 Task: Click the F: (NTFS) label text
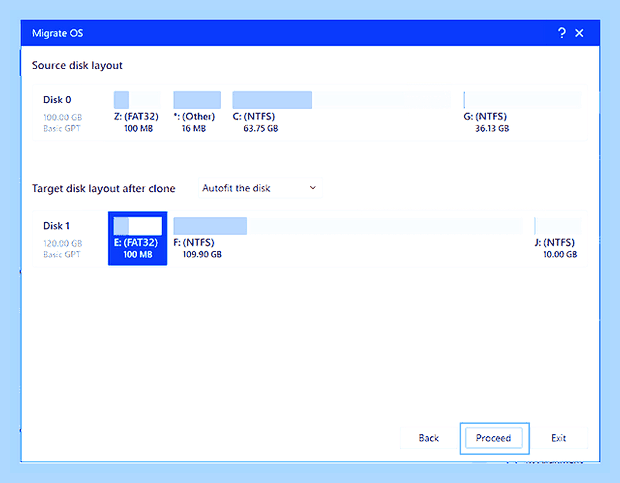click(x=194, y=242)
